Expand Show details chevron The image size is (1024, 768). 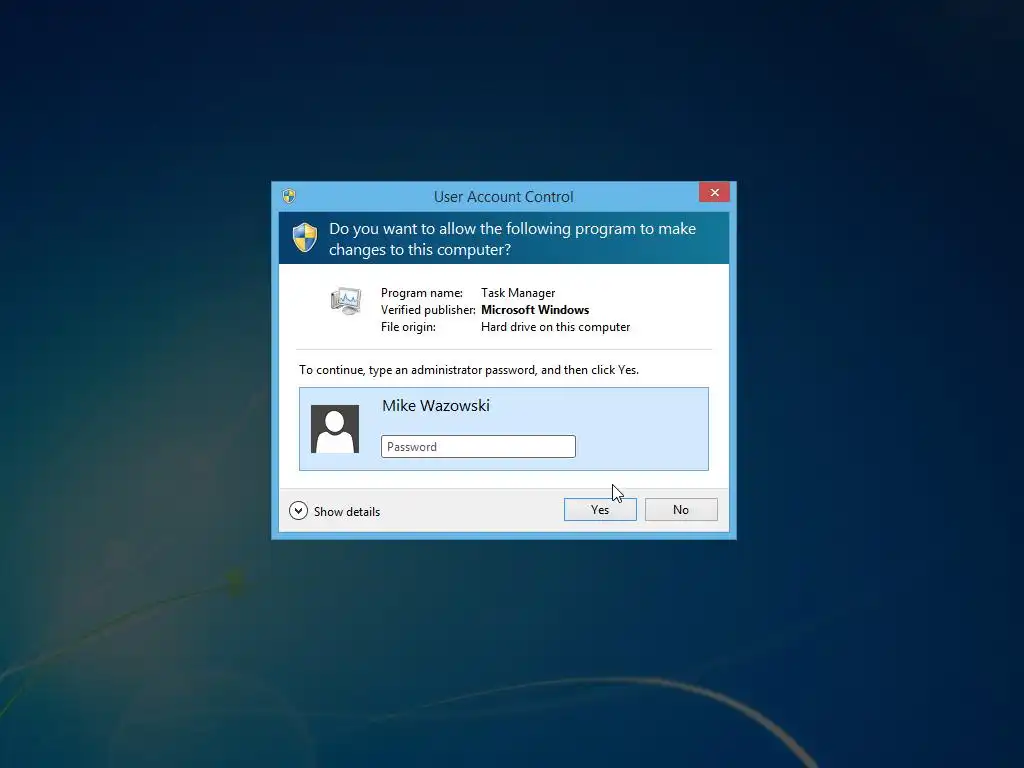(298, 511)
